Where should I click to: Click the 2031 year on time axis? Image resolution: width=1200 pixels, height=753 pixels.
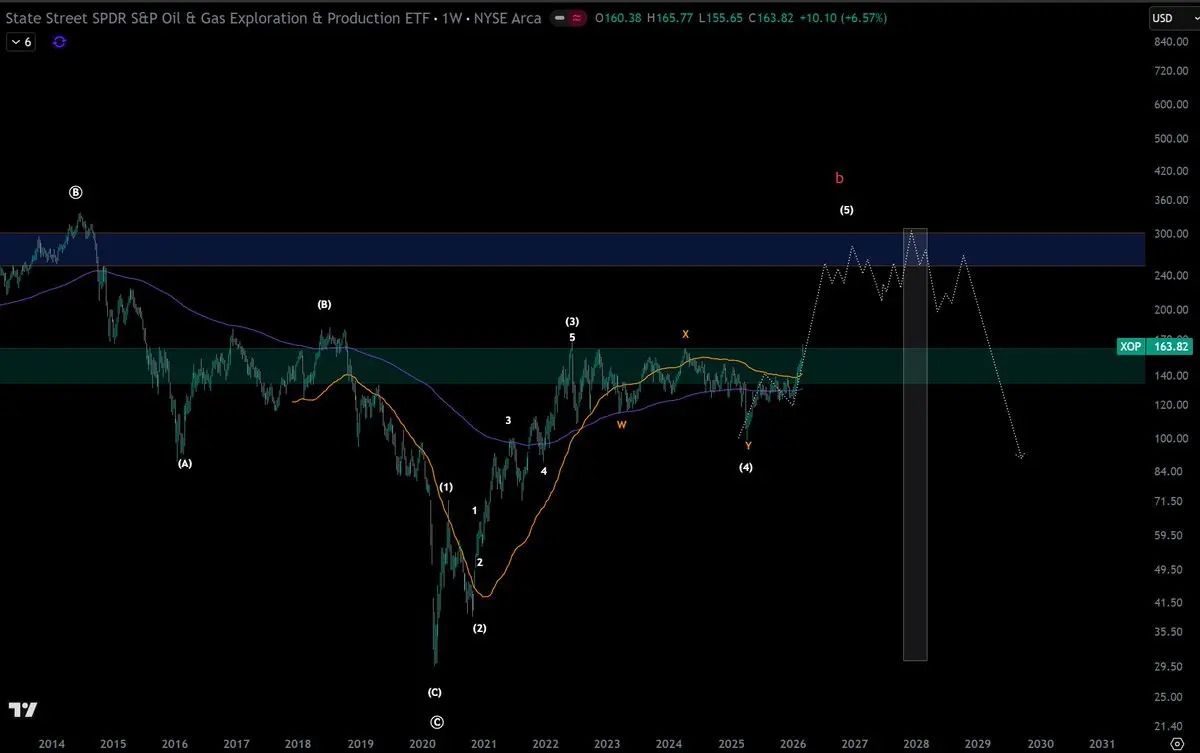[x=1102, y=743]
